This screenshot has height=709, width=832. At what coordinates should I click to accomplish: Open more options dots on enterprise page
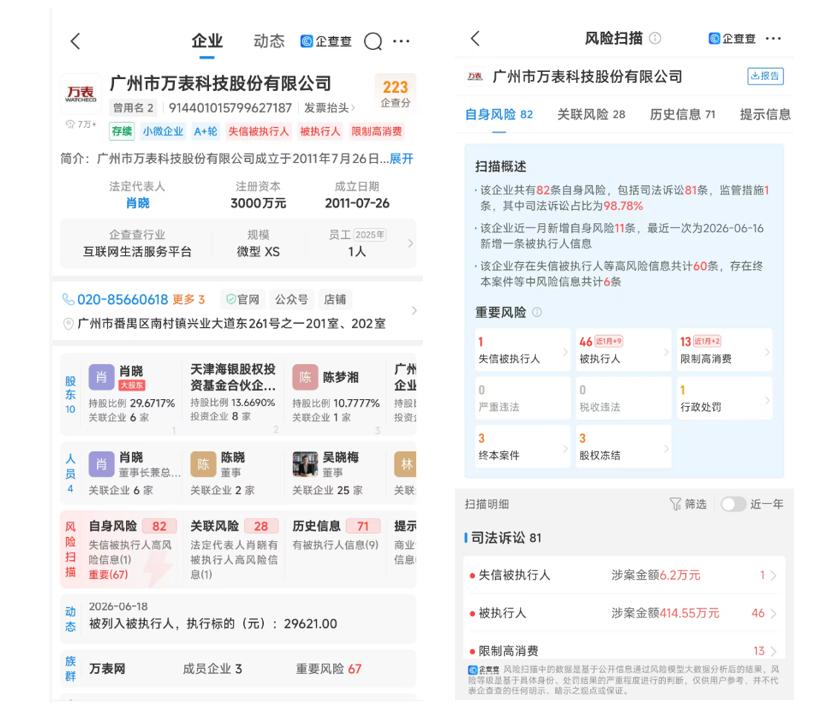[401, 41]
